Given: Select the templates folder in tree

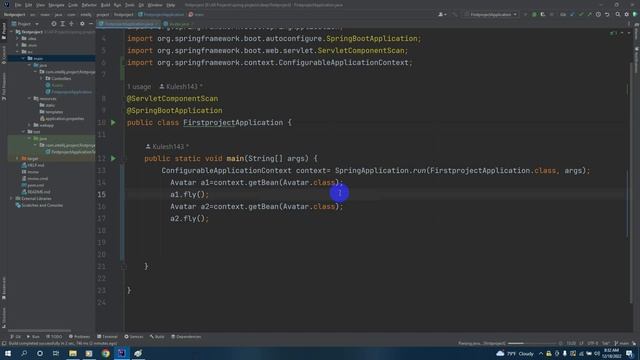Looking at the screenshot, I should 51,112.
